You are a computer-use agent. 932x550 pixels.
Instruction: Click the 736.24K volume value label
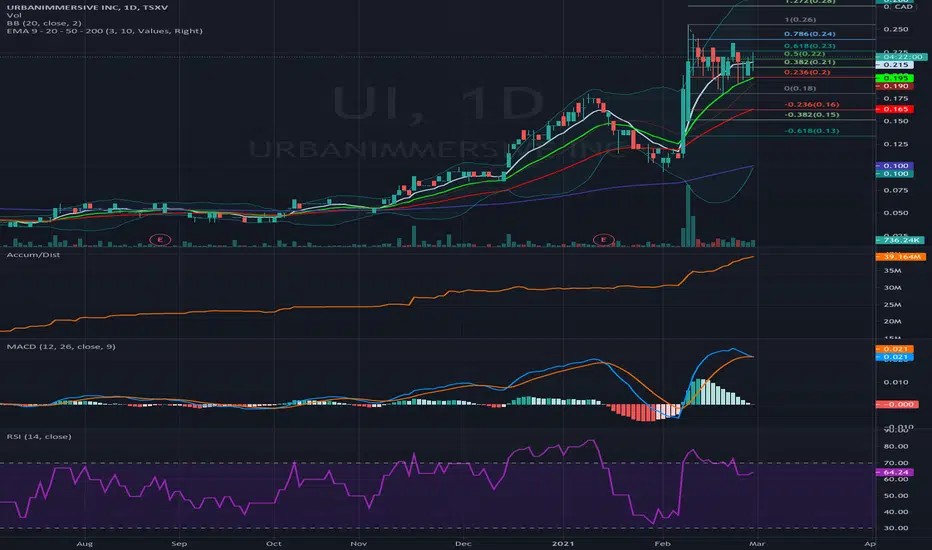click(900, 240)
